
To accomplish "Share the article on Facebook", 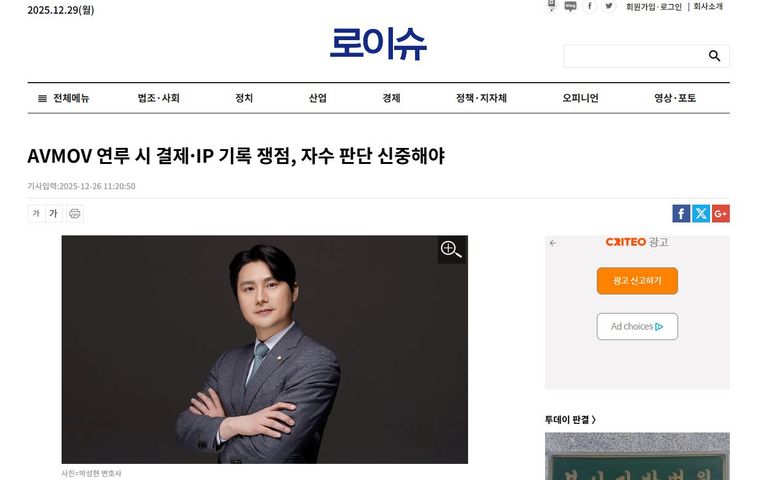I will (681, 214).
